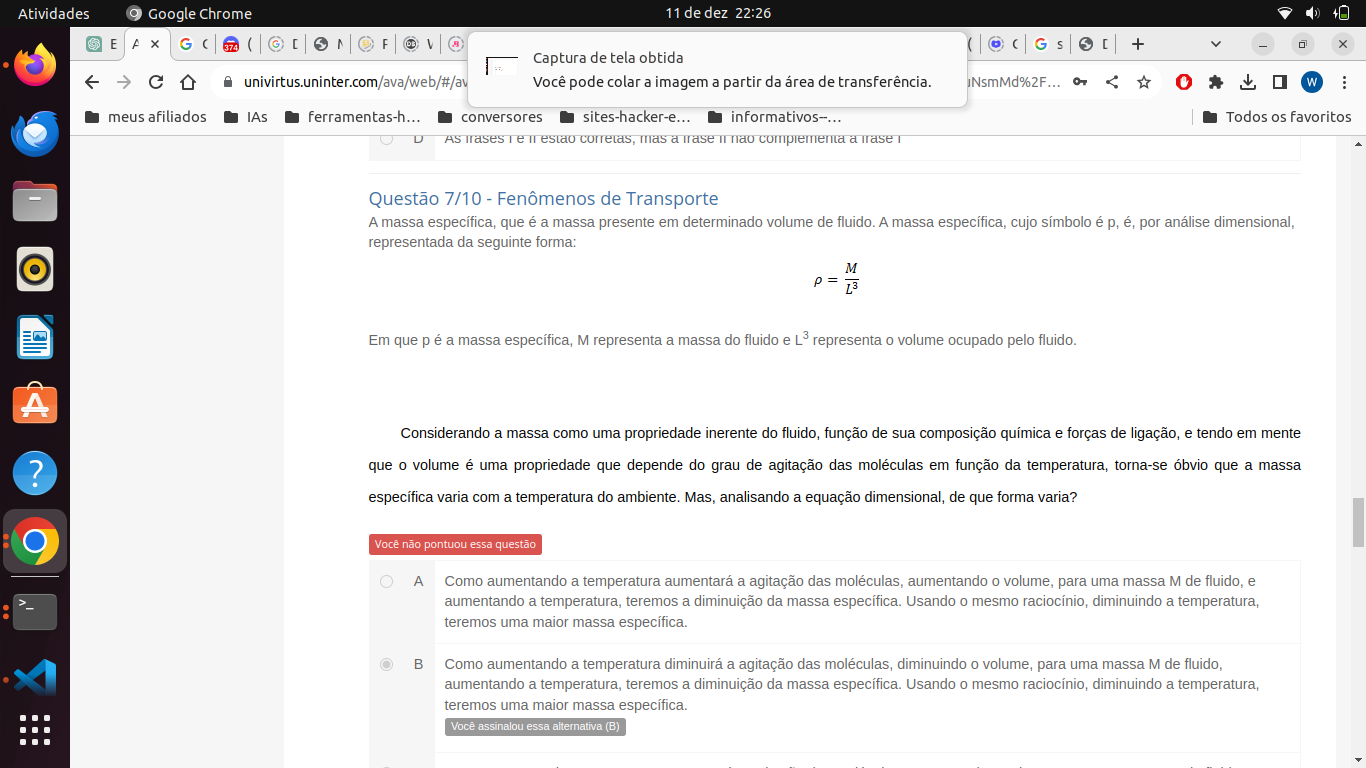Open Rhythmbox music player from dock
Screen dimensions: 1366x768
(35, 269)
